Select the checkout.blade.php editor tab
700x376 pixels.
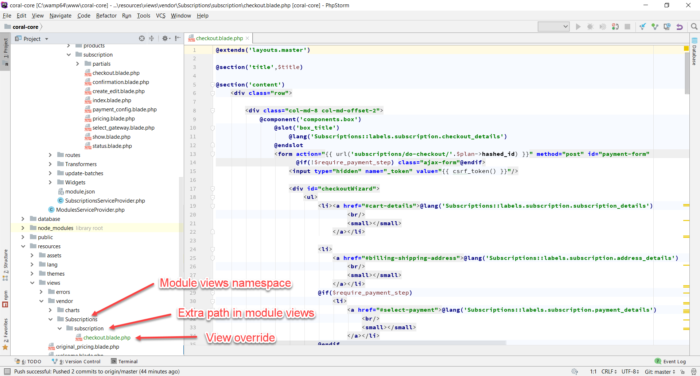219,38
